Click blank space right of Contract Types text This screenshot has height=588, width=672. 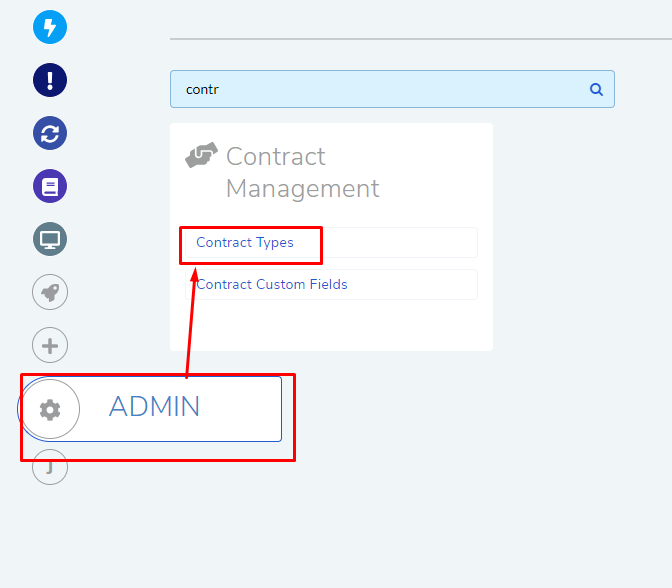click(399, 243)
